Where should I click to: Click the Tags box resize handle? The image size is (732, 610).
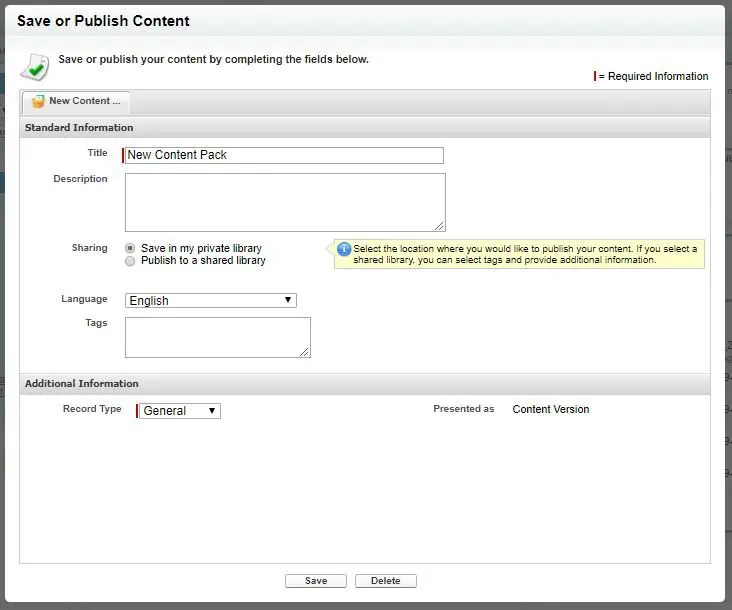304,352
